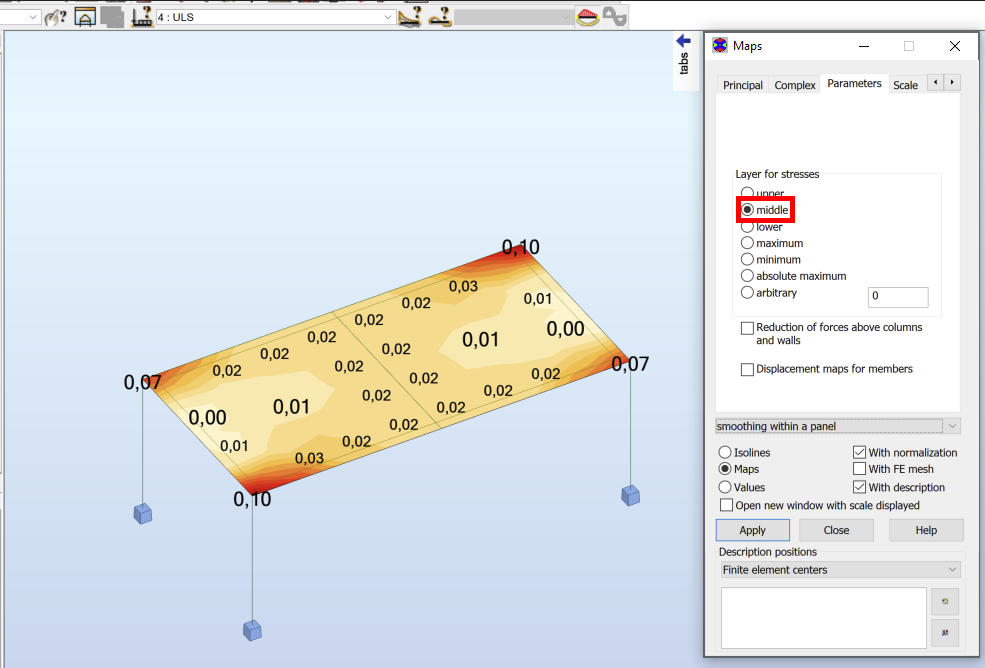Open the Scale tab
The image size is (985, 668).
pos(905,85)
